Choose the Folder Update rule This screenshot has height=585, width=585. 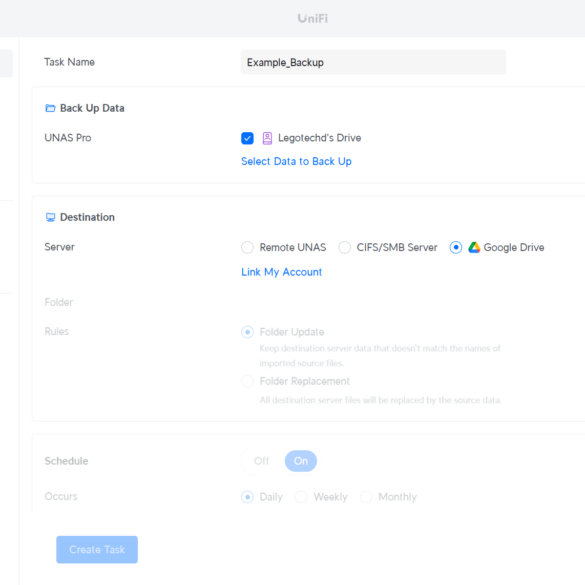(x=247, y=332)
